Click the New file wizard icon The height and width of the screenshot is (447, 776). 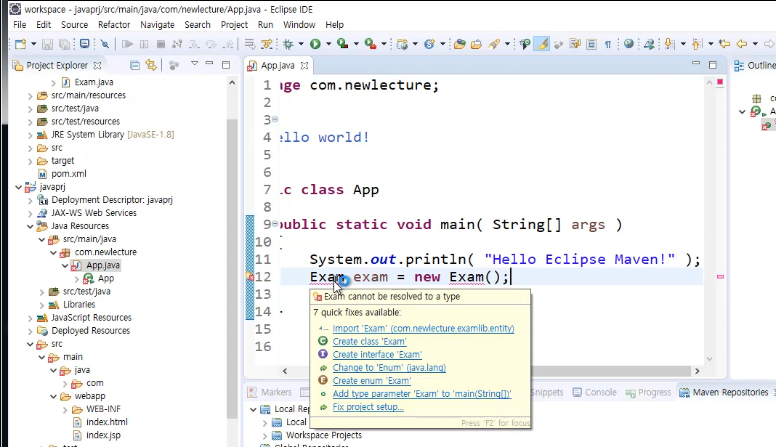(x=20, y=44)
